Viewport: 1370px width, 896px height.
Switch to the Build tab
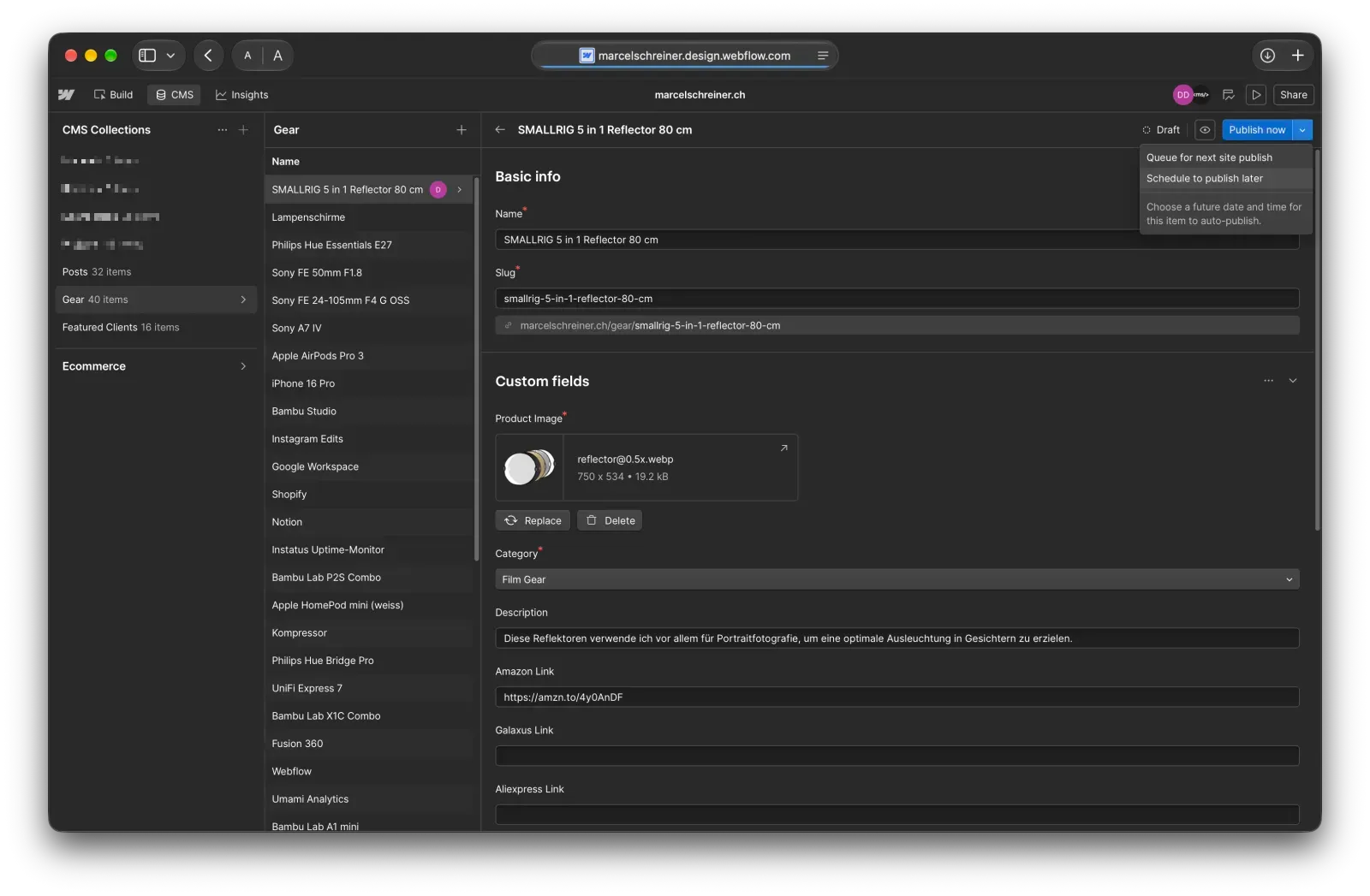(x=114, y=95)
